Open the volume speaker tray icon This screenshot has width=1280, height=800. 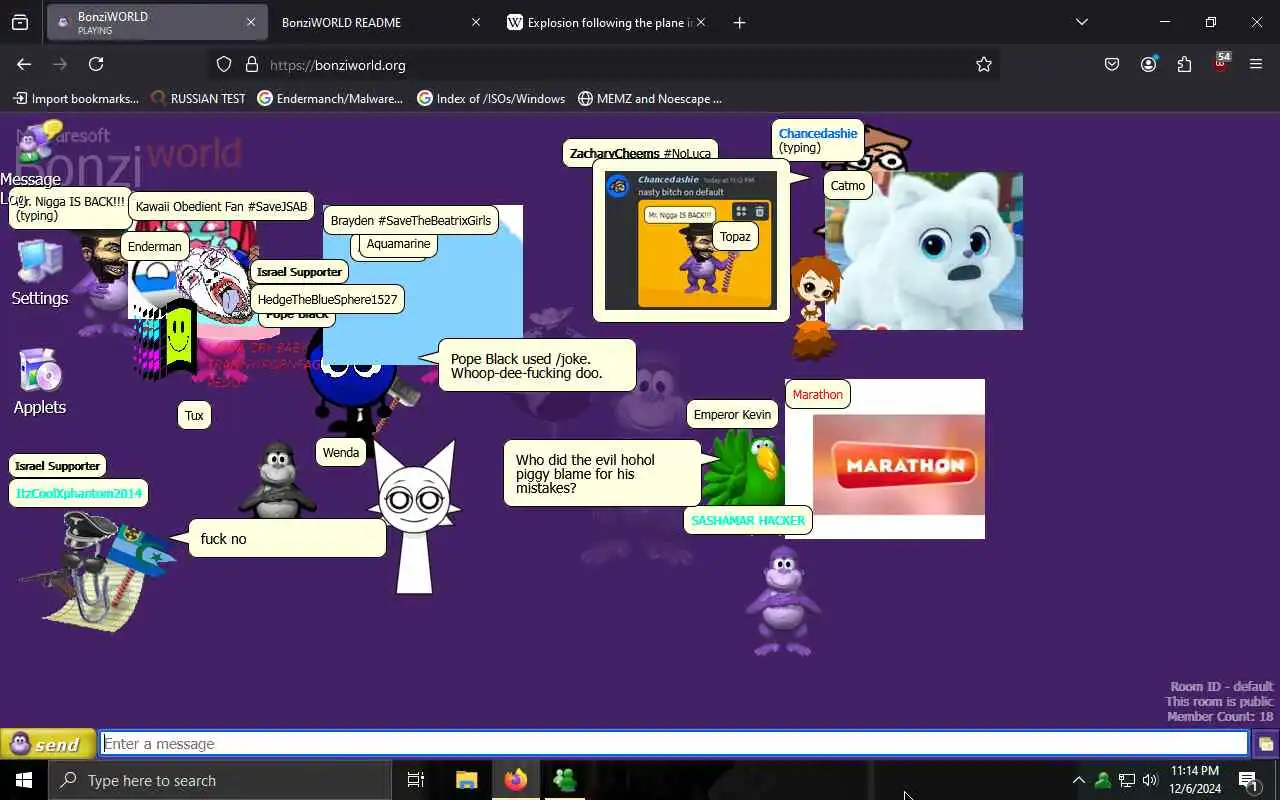click(1150, 780)
